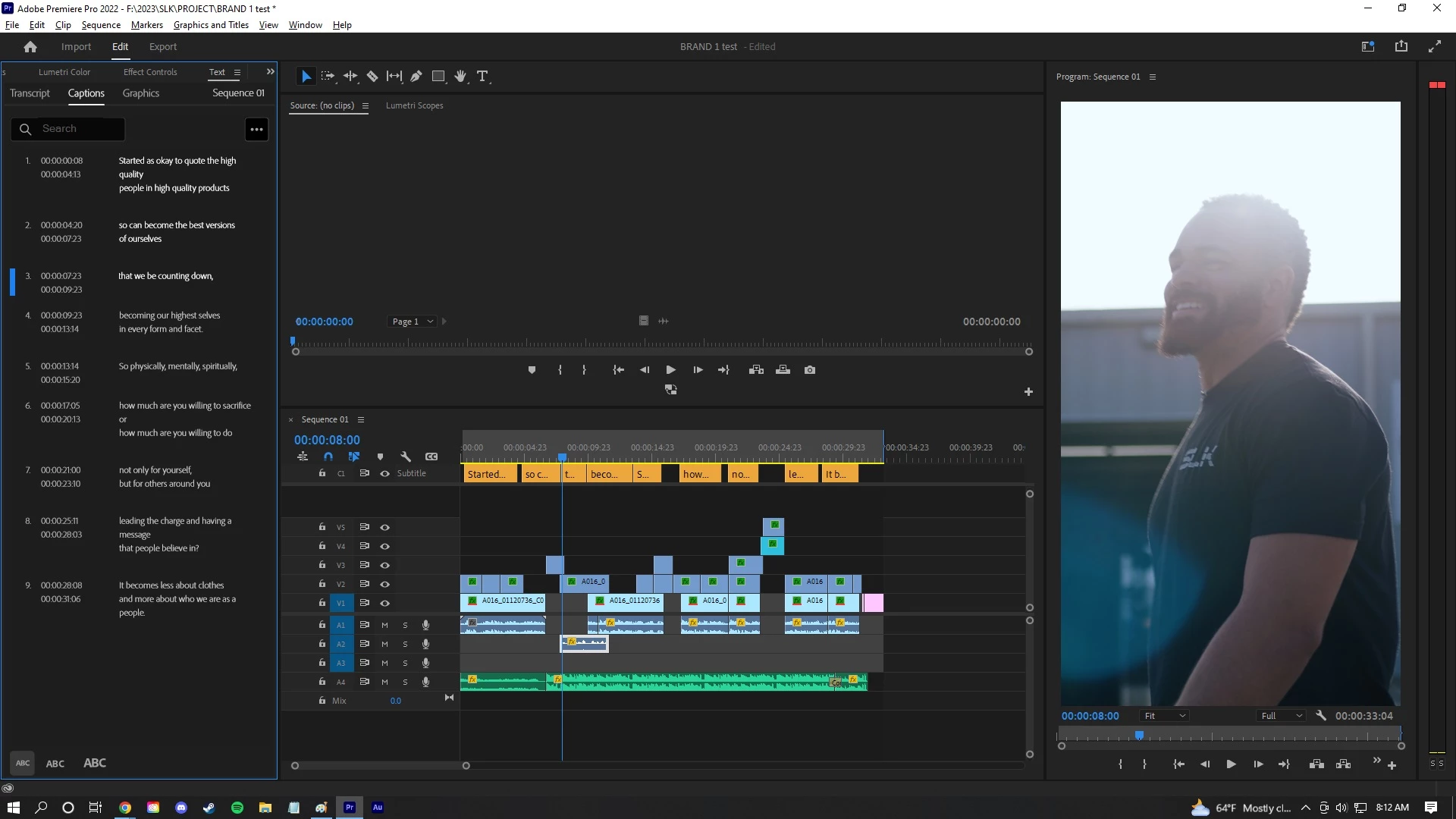
Task: Select the Pen tool
Action: pyautogui.click(x=416, y=76)
